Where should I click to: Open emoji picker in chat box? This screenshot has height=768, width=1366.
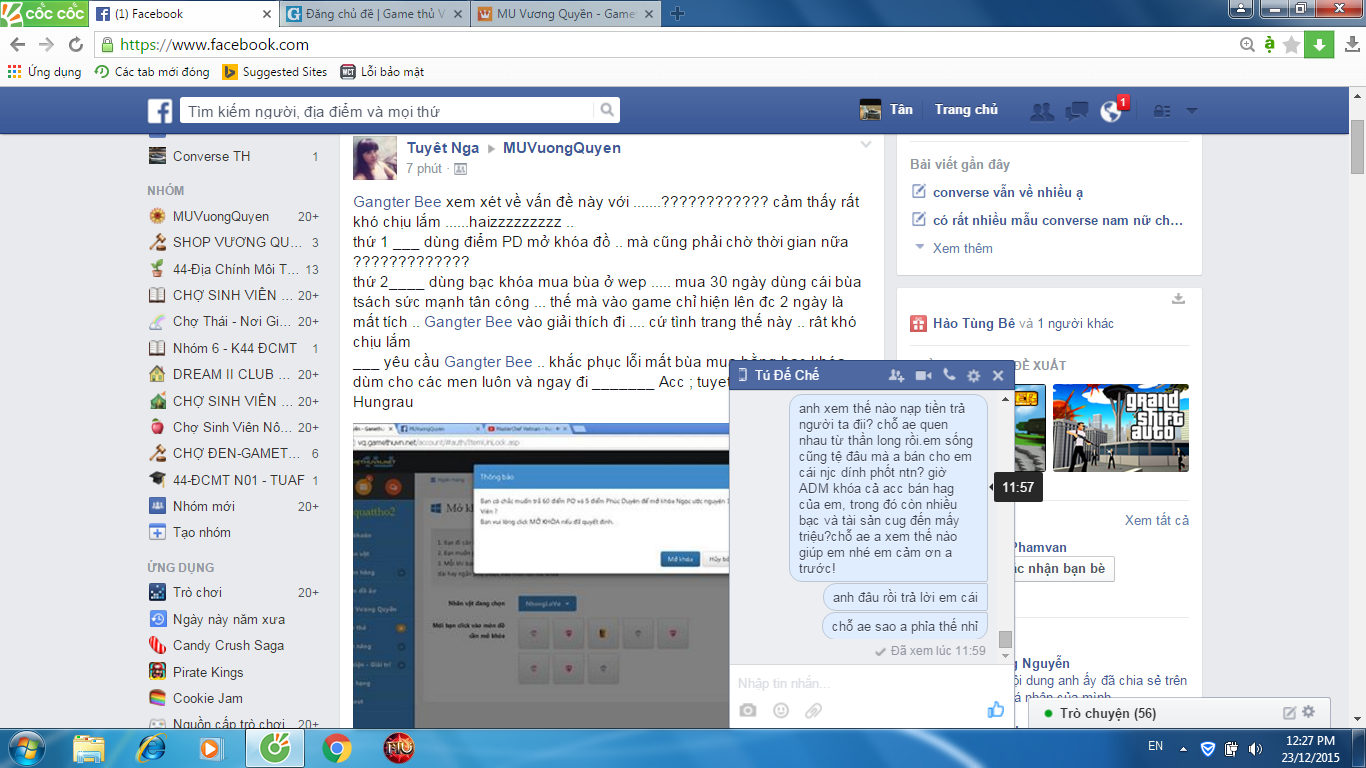781,710
